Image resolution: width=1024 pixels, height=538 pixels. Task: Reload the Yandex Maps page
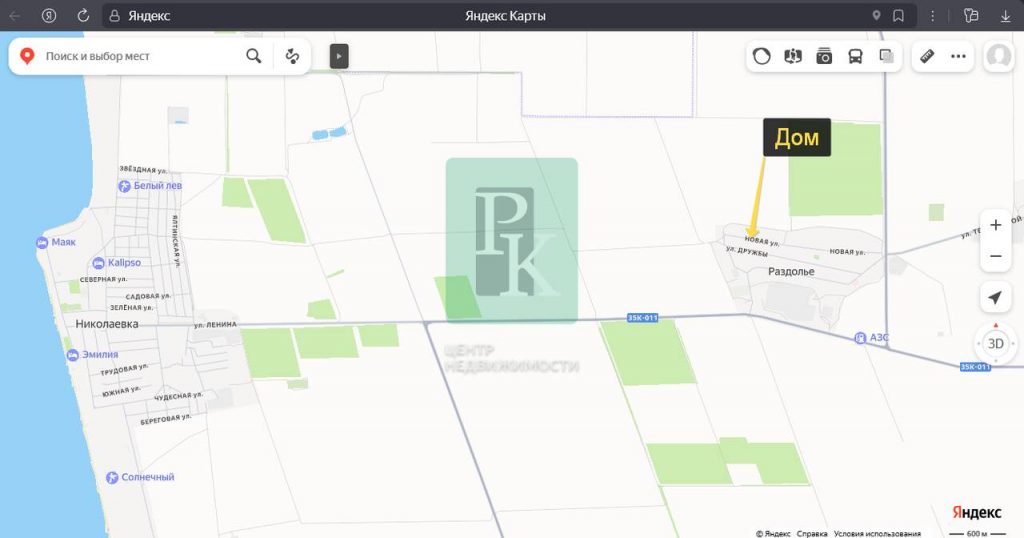83,16
